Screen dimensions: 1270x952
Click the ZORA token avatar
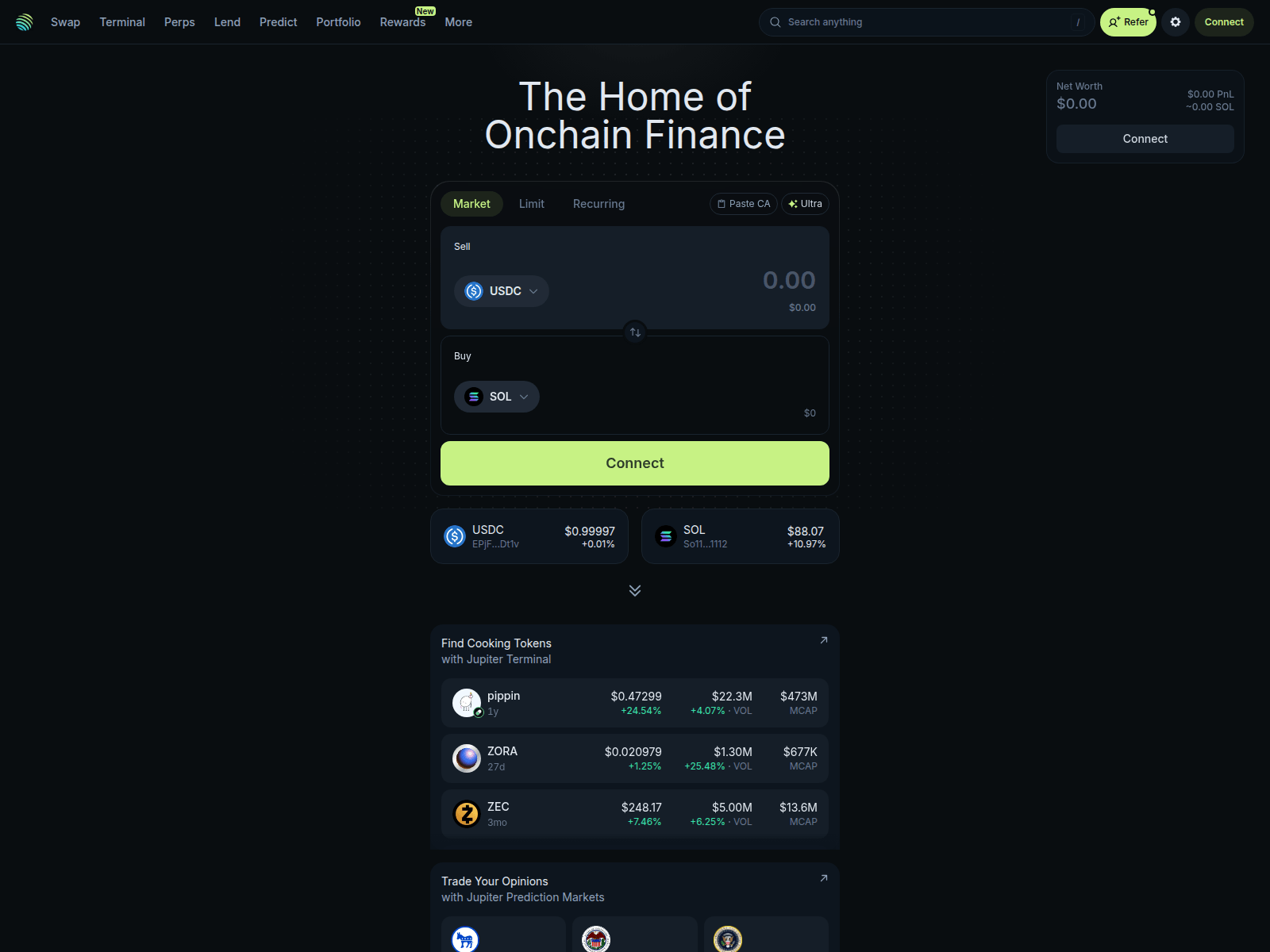coord(467,758)
